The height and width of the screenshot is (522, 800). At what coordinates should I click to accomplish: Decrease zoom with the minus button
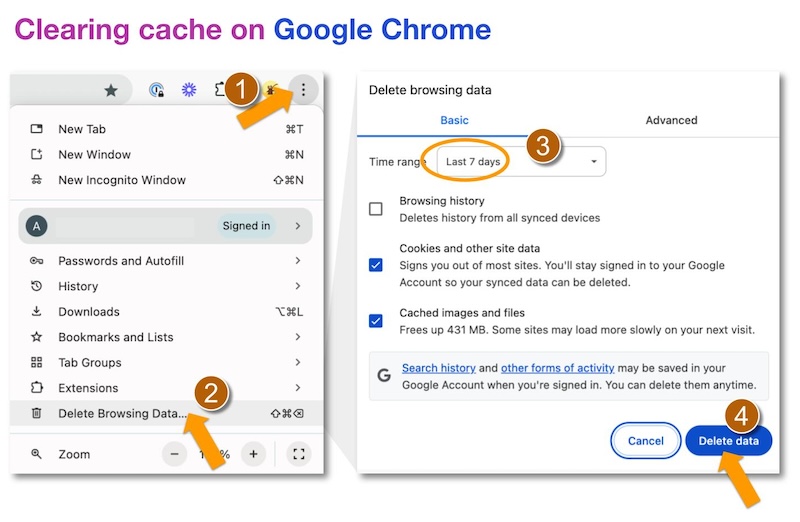[x=174, y=454]
